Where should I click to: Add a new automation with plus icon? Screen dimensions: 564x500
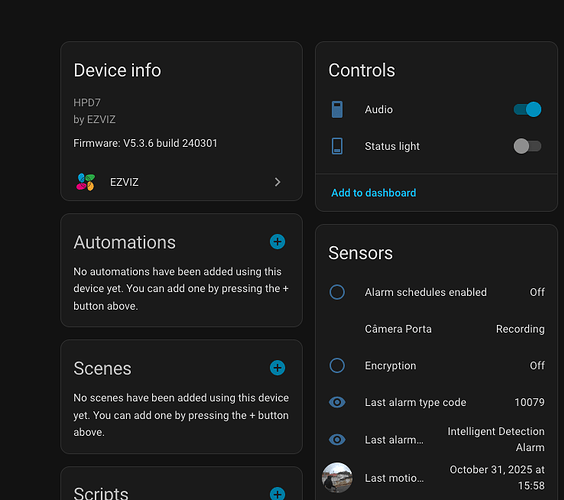[x=277, y=242]
